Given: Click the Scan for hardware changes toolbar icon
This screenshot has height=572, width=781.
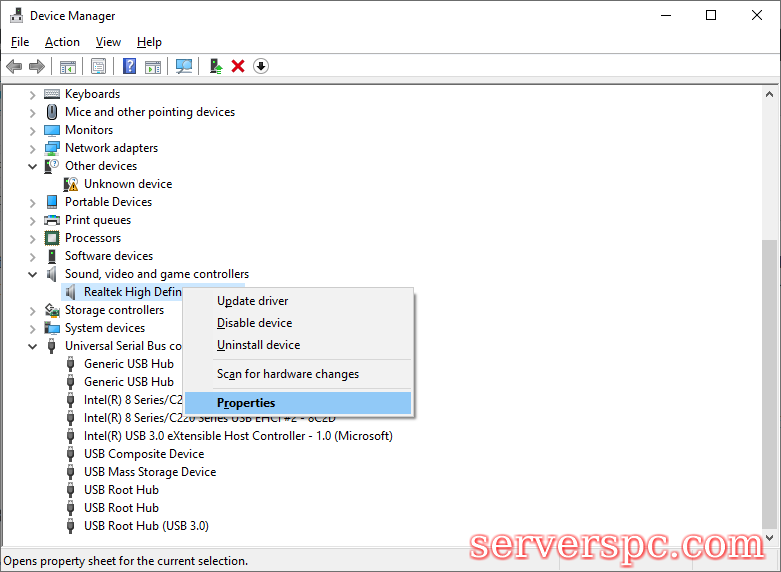Looking at the screenshot, I should click(x=184, y=66).
